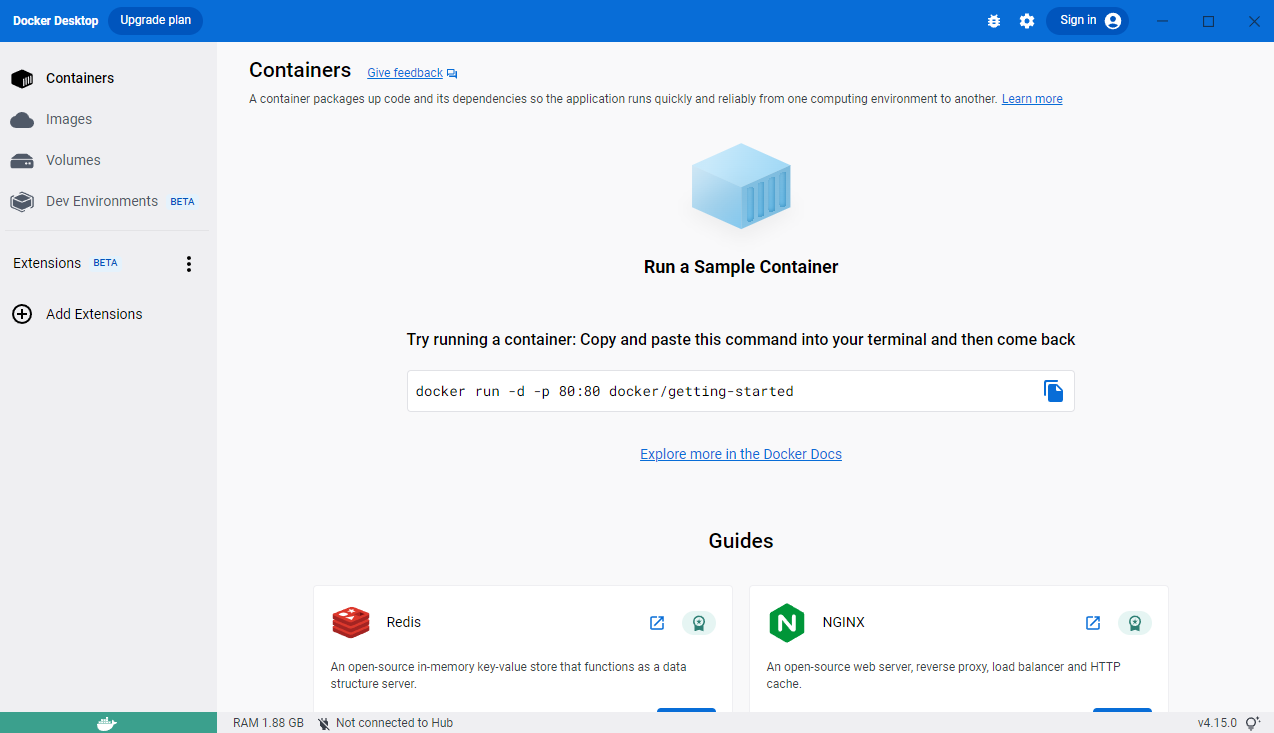Copy the docker run command
The image size is (1274, 733).
(x=1053, y=391)
